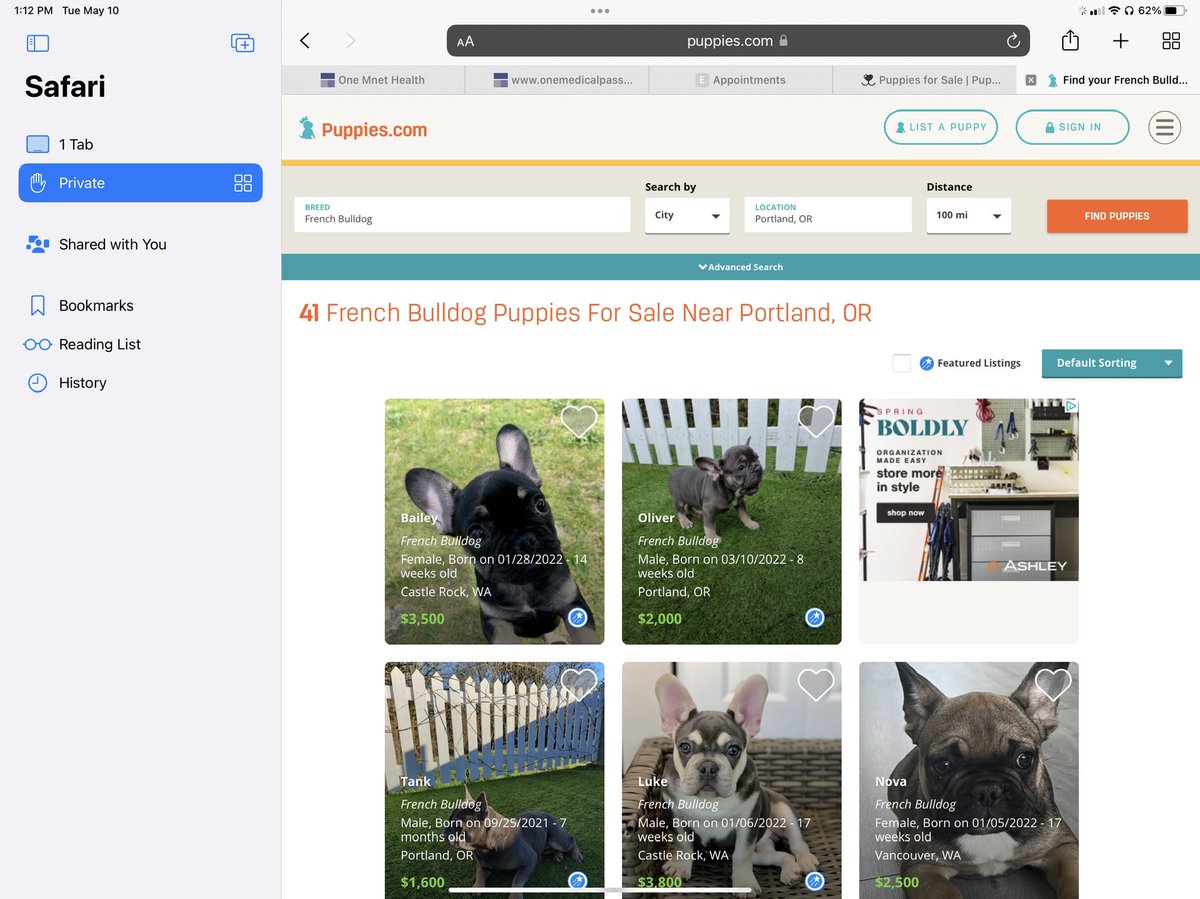The width and height of the screenshot is (1200, 899).
Task: Switch to the One Mnet Health tab
Action: point(373,80)
